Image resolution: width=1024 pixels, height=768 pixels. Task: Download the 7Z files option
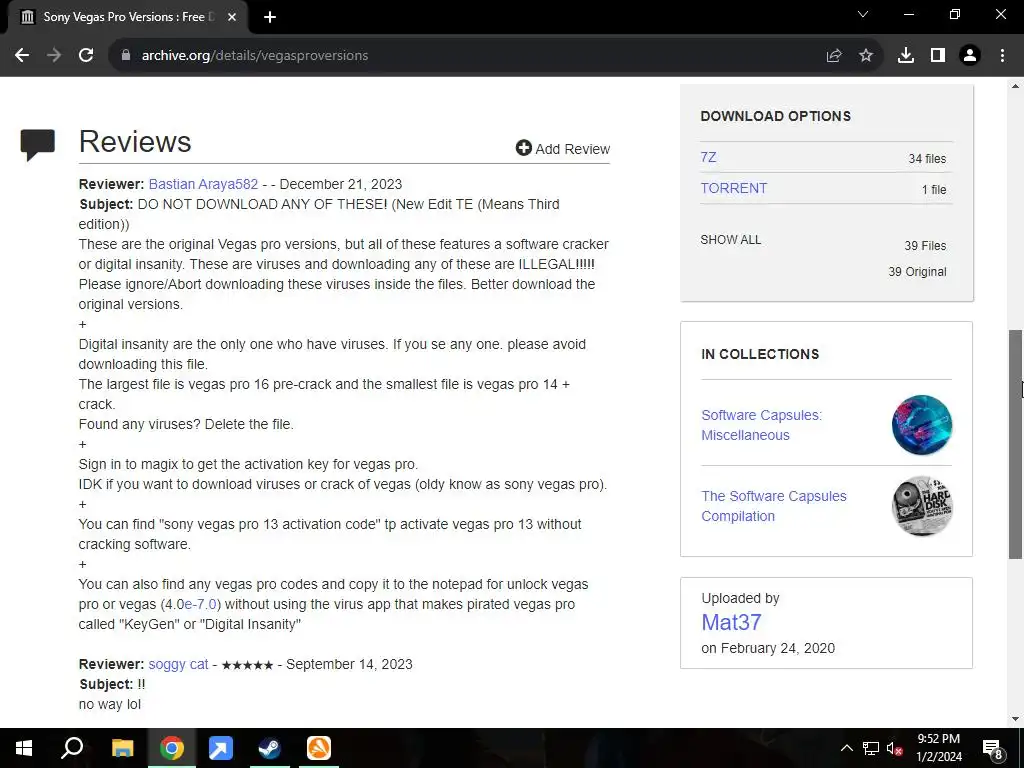point(709,157)
